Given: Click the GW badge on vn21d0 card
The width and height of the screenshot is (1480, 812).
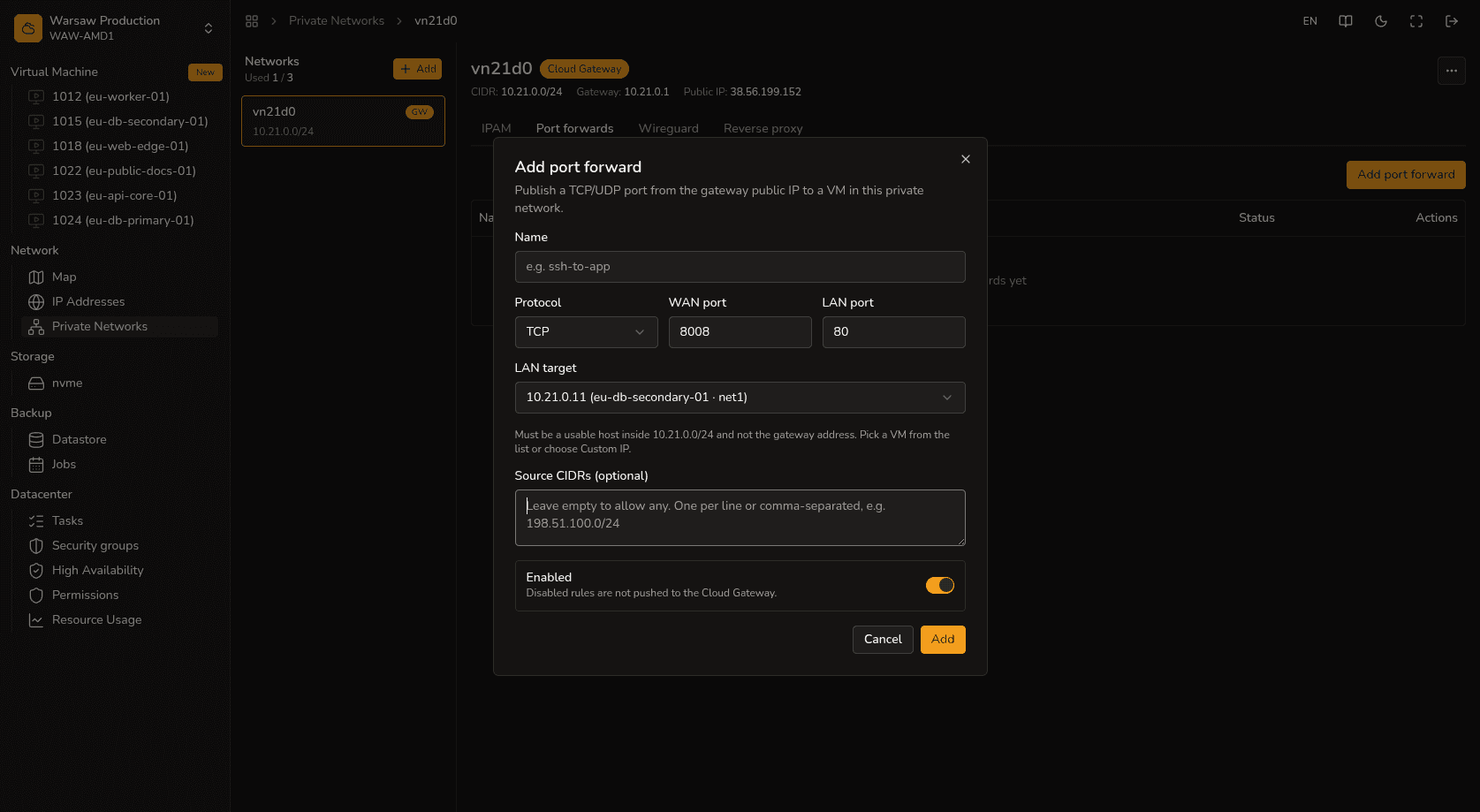Looking at the screenshot, I should tap(420, 112).
